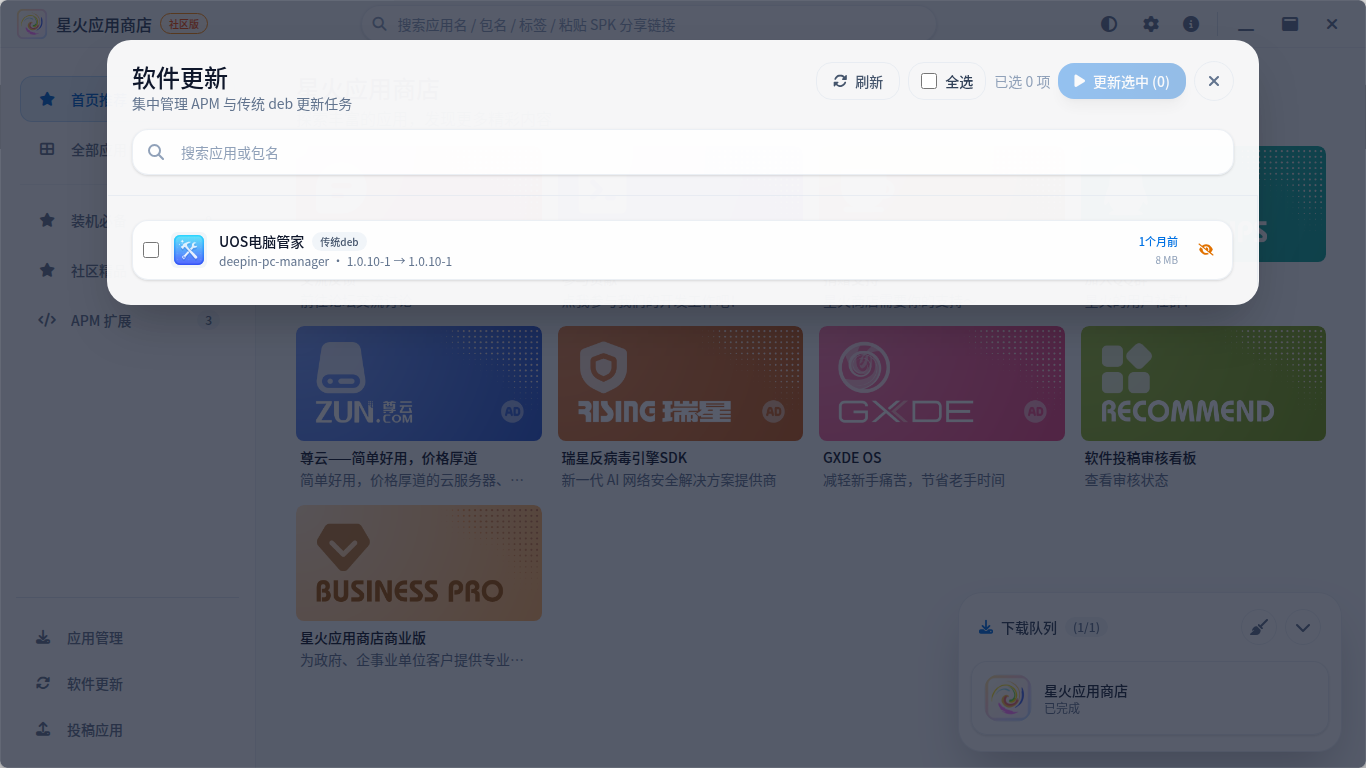
Task: Focus the 搜索应用或包名 search field
Action: 683,152
